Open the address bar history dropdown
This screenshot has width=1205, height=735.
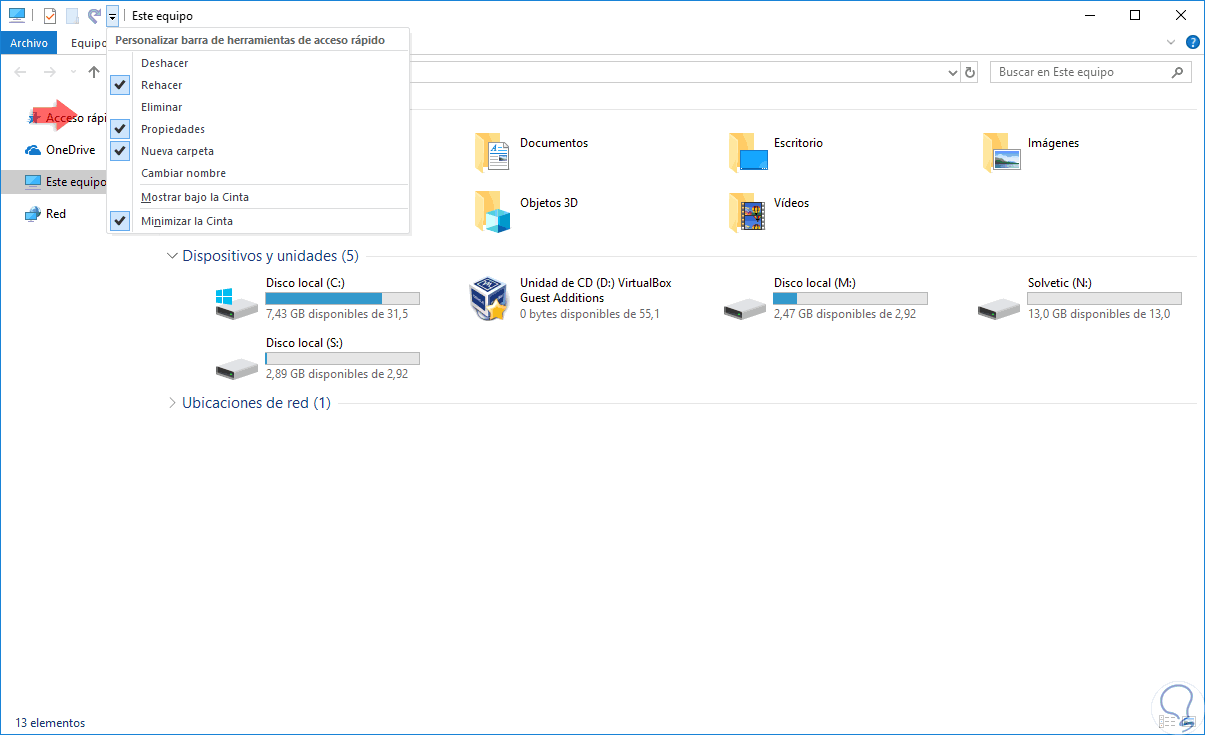coord(952,73)
